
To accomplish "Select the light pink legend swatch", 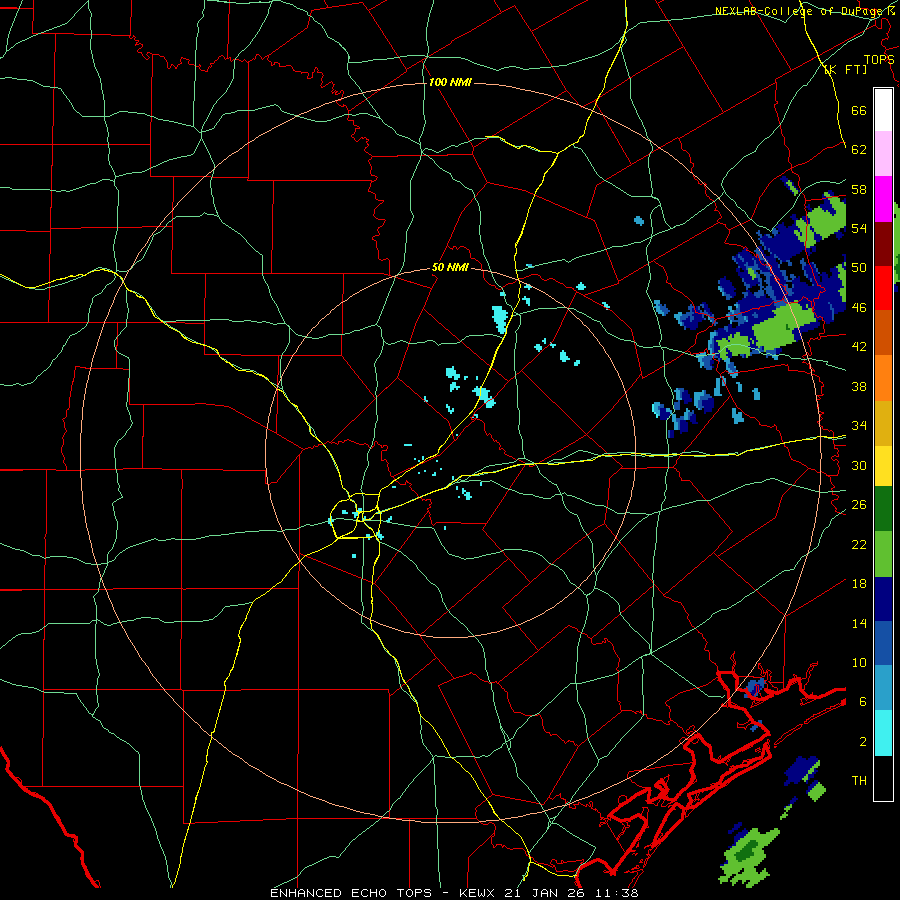I will tap(883, 154).
